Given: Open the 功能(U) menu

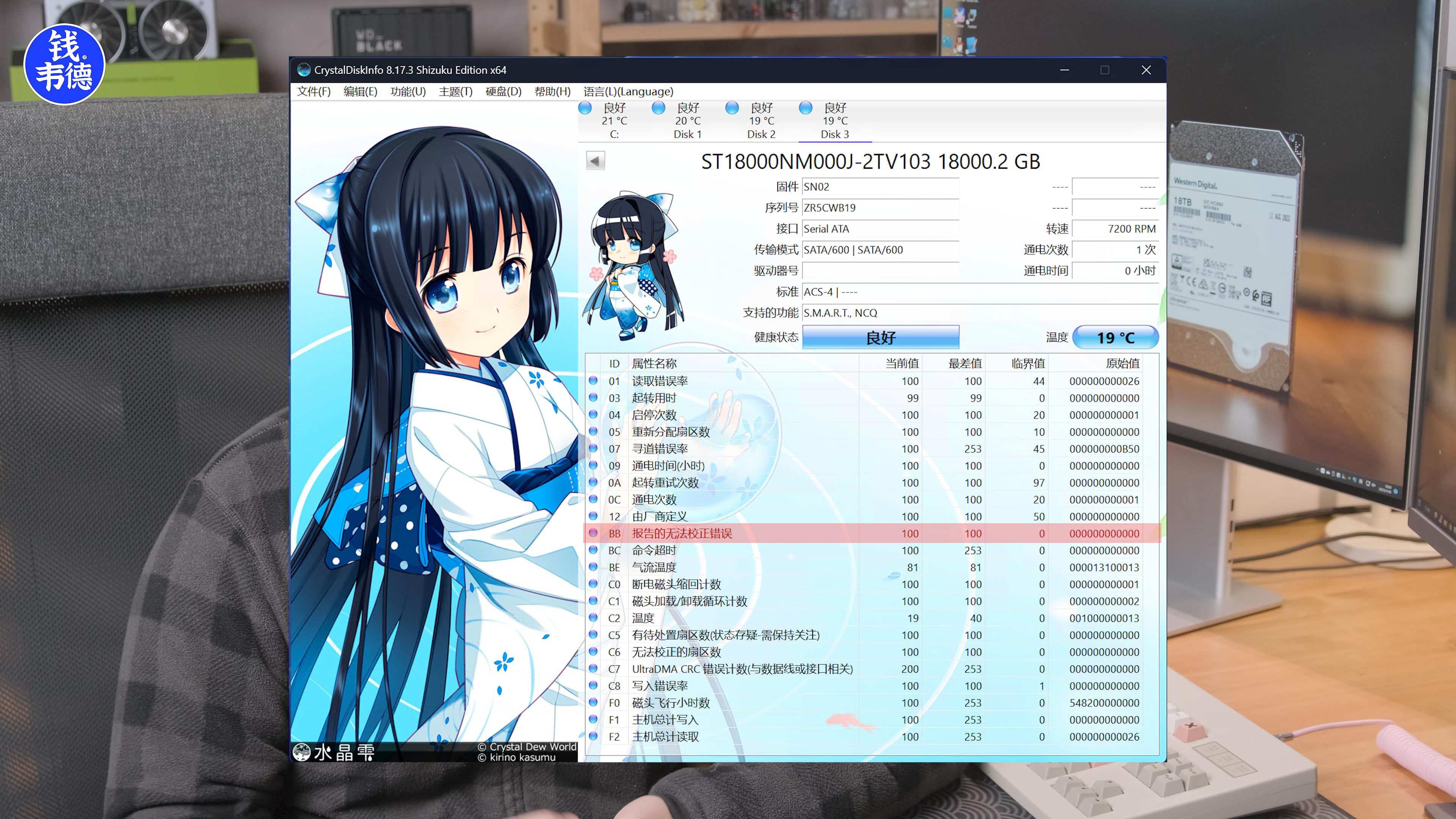Looking at the screenshot, I should 408,91.
